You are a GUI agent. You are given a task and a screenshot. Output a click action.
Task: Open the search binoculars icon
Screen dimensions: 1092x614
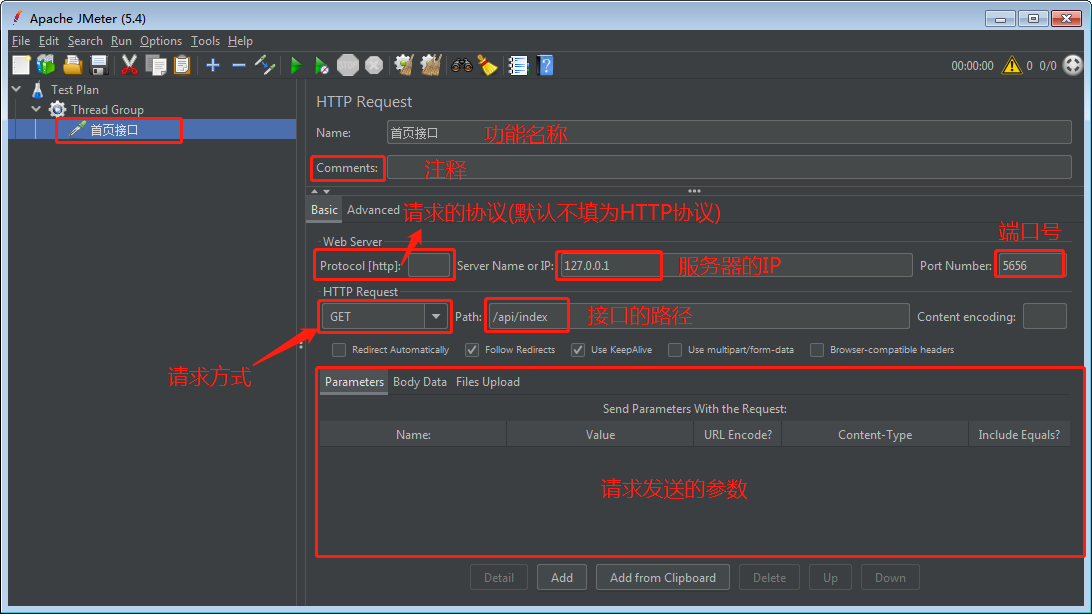462,65
